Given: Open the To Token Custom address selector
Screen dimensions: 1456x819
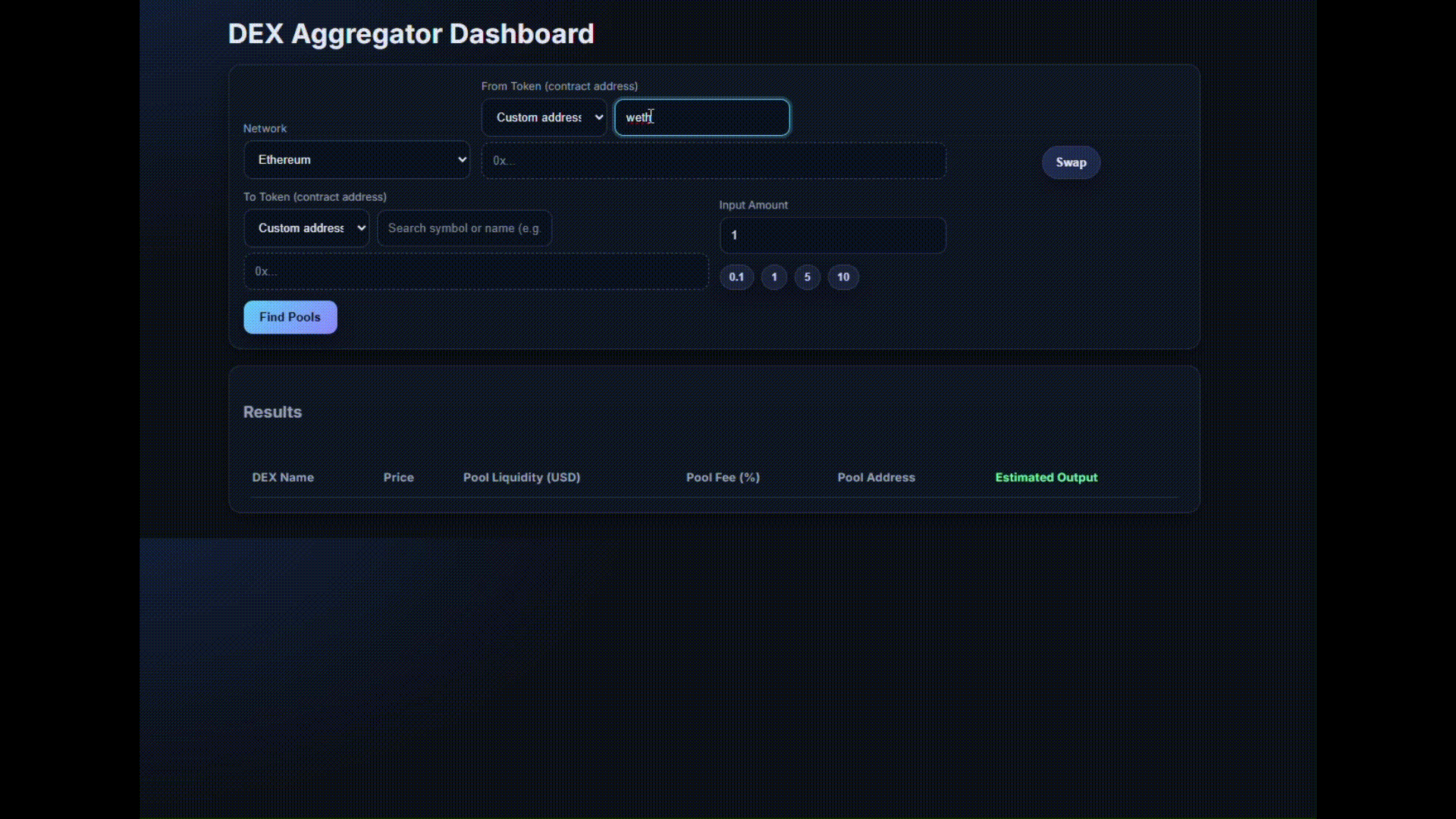Looking at the screenshot, I should pyautogui.click(x=306, y=227).
